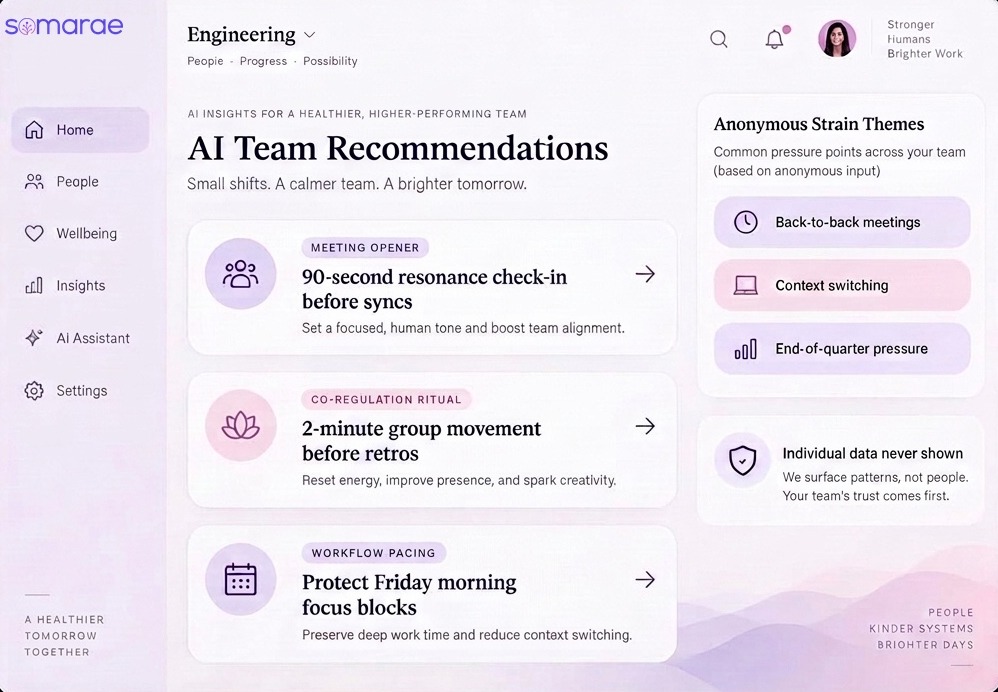Select Context switching strain theme
Screen dimensions: 998x692
coord(841,285)
